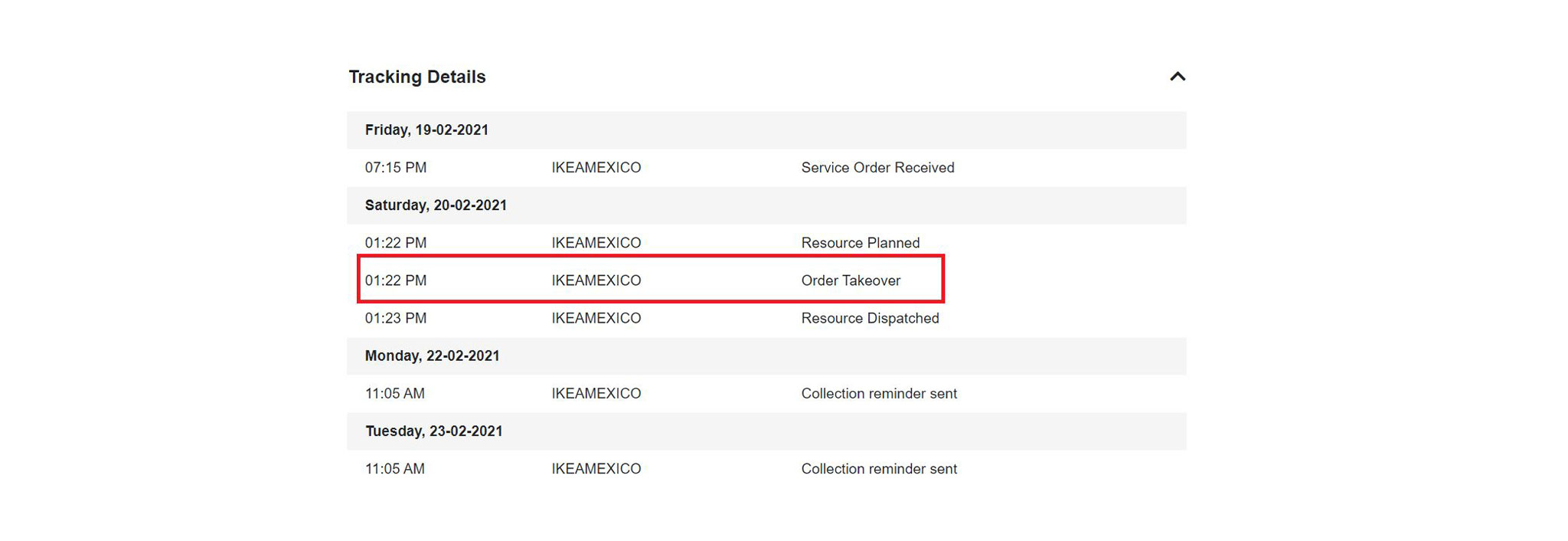Click IKEAMEXICO on the Tuesday reminder row

pyautogui.click(x=597, y=468)
